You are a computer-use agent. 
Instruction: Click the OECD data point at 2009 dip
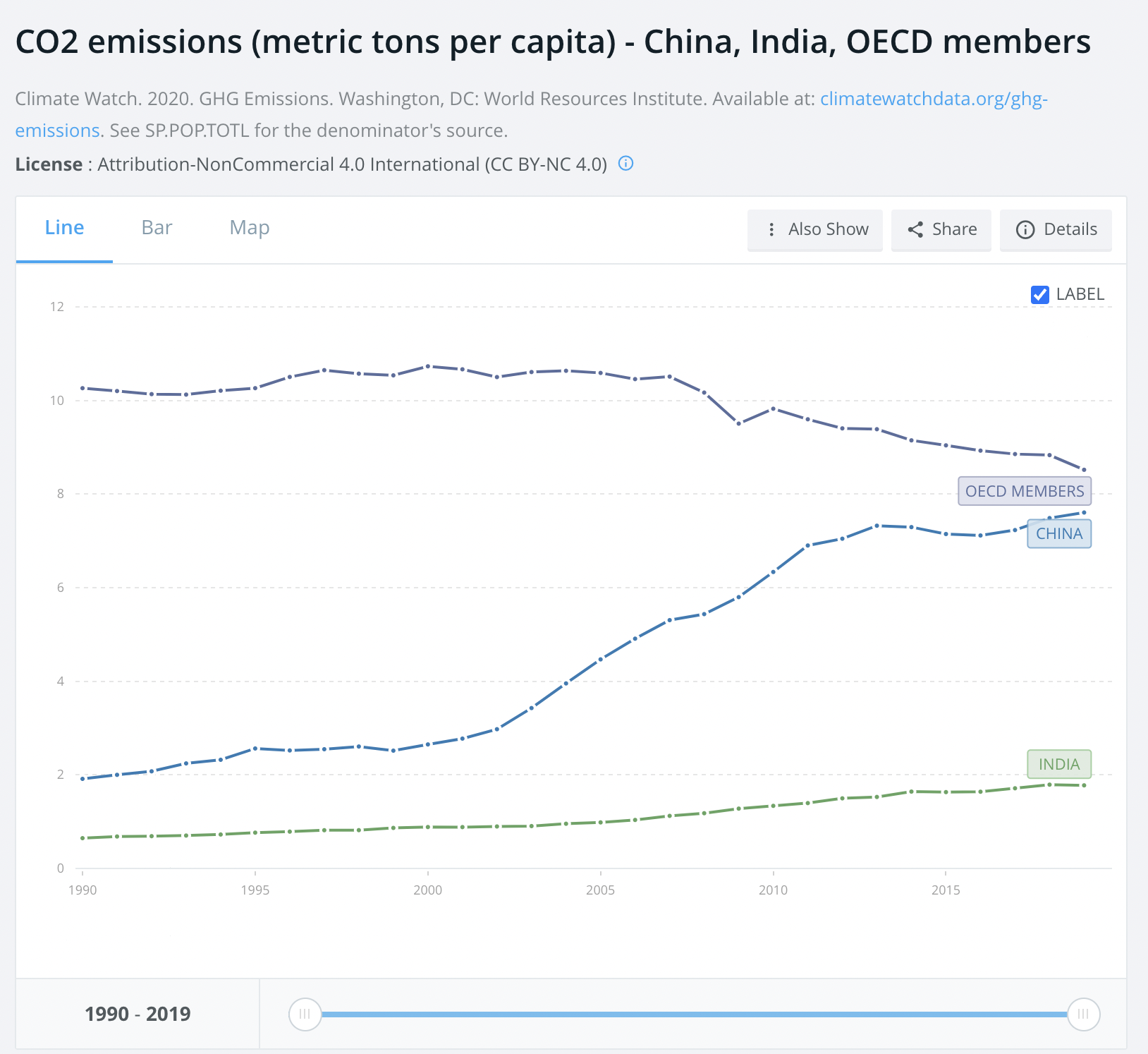[738, 423]
